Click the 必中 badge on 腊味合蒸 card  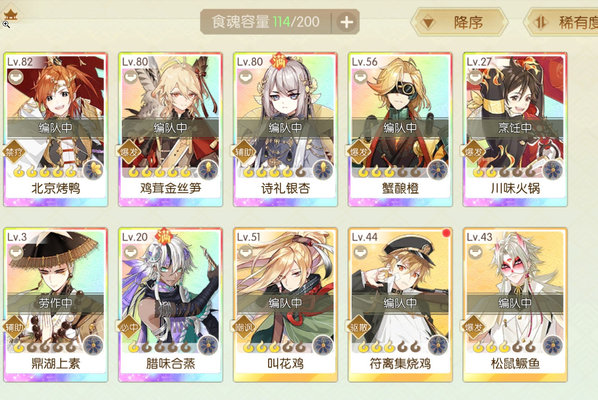pyautogui.click(x=129, y=327)
